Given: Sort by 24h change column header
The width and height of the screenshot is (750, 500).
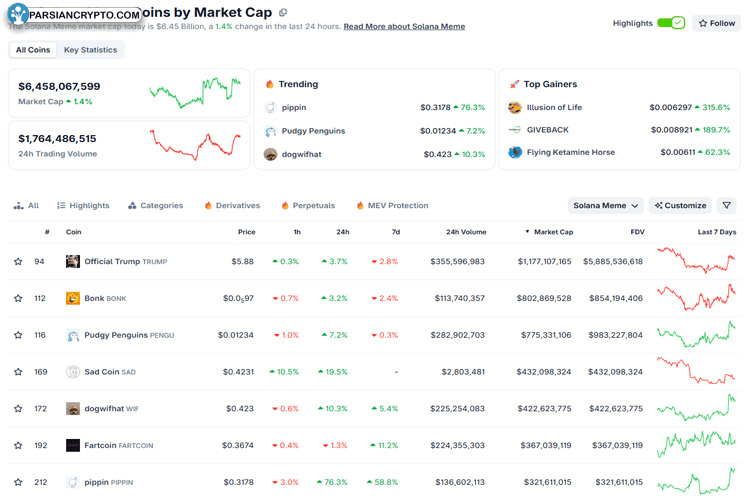Looking at the screenshot, I should 342,232.
